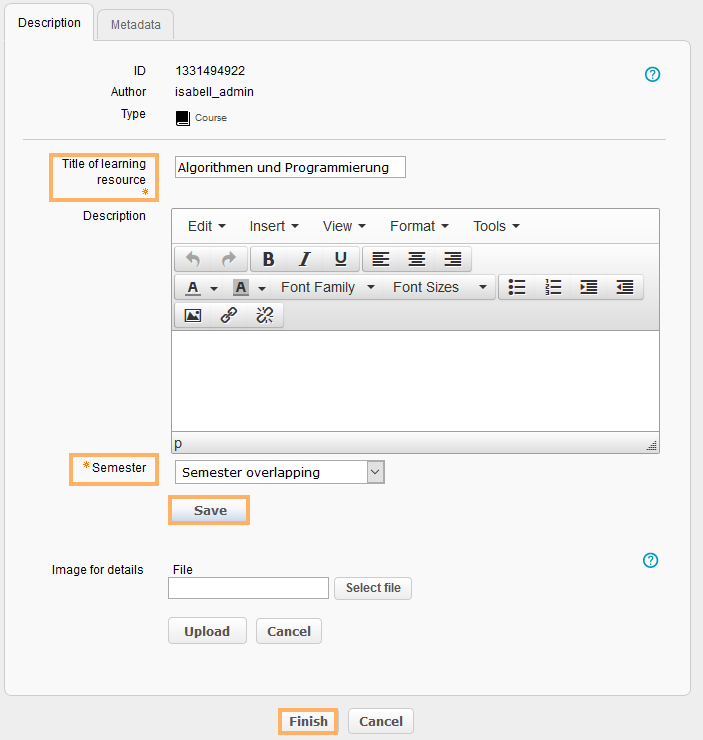Click the Undo arrow in editor toolbar
The height and width of the screenshot is (740, 703).
(193, 259)
